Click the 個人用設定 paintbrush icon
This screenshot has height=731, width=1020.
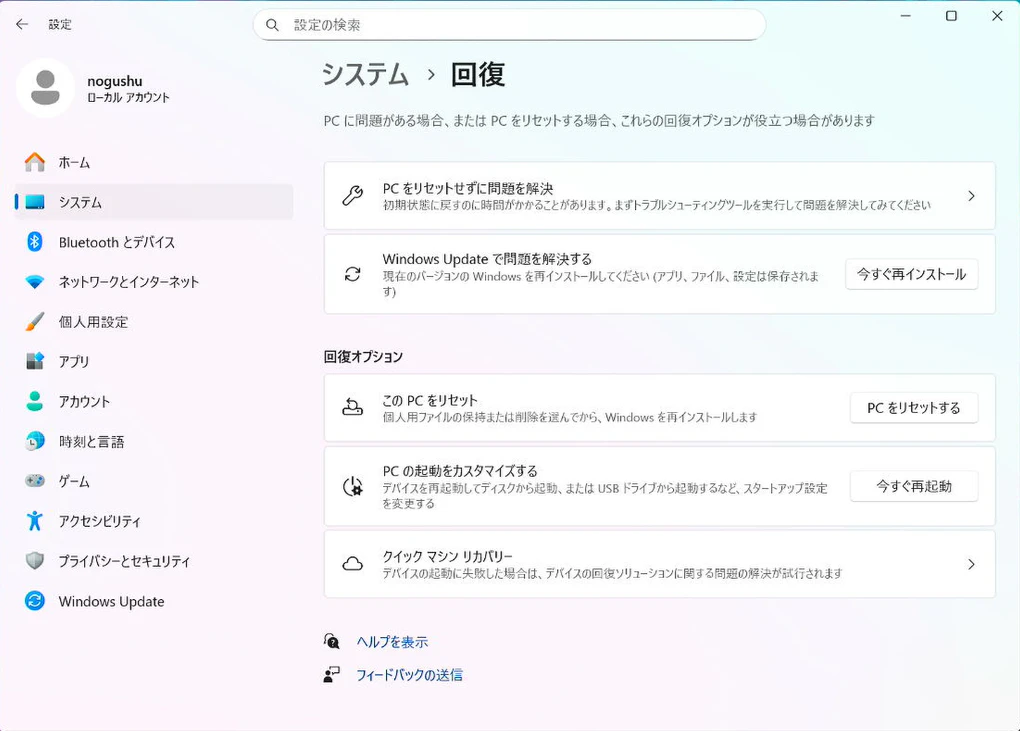click(34, 321)
